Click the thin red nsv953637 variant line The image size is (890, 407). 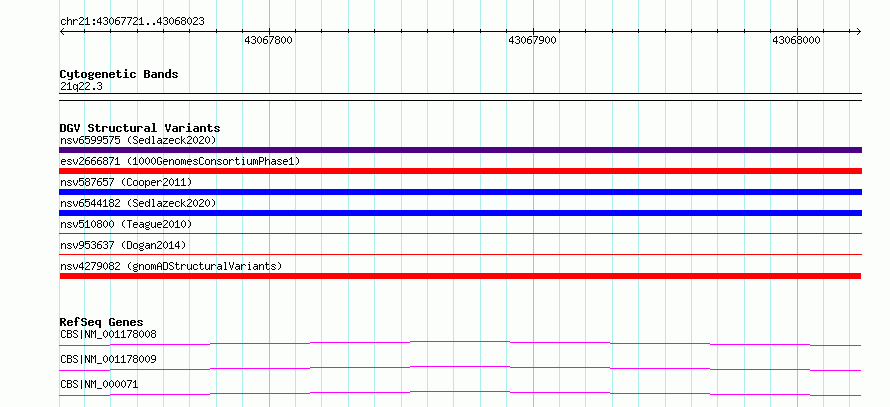460,254
